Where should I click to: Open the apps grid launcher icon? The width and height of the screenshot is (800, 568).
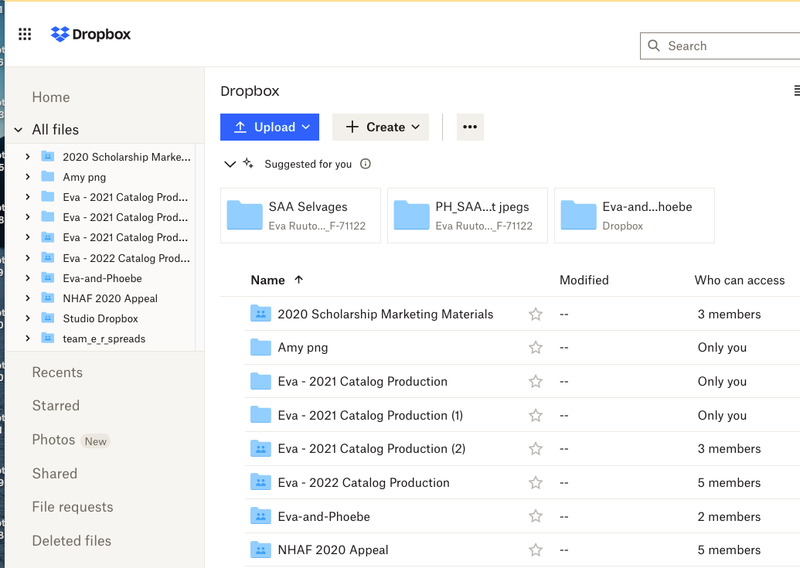25,35
